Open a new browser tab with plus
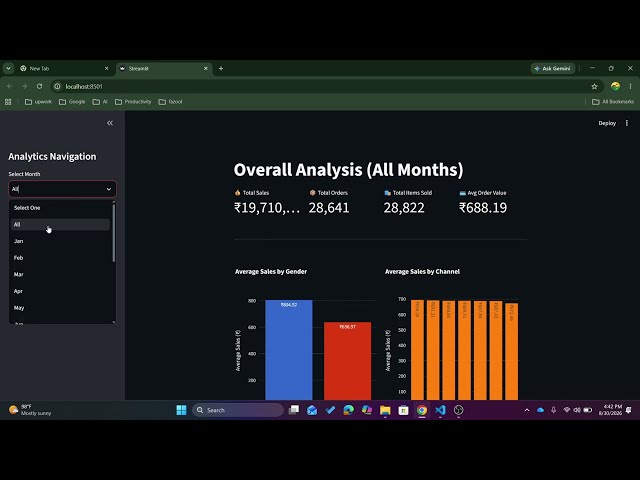 pos(221,69)
